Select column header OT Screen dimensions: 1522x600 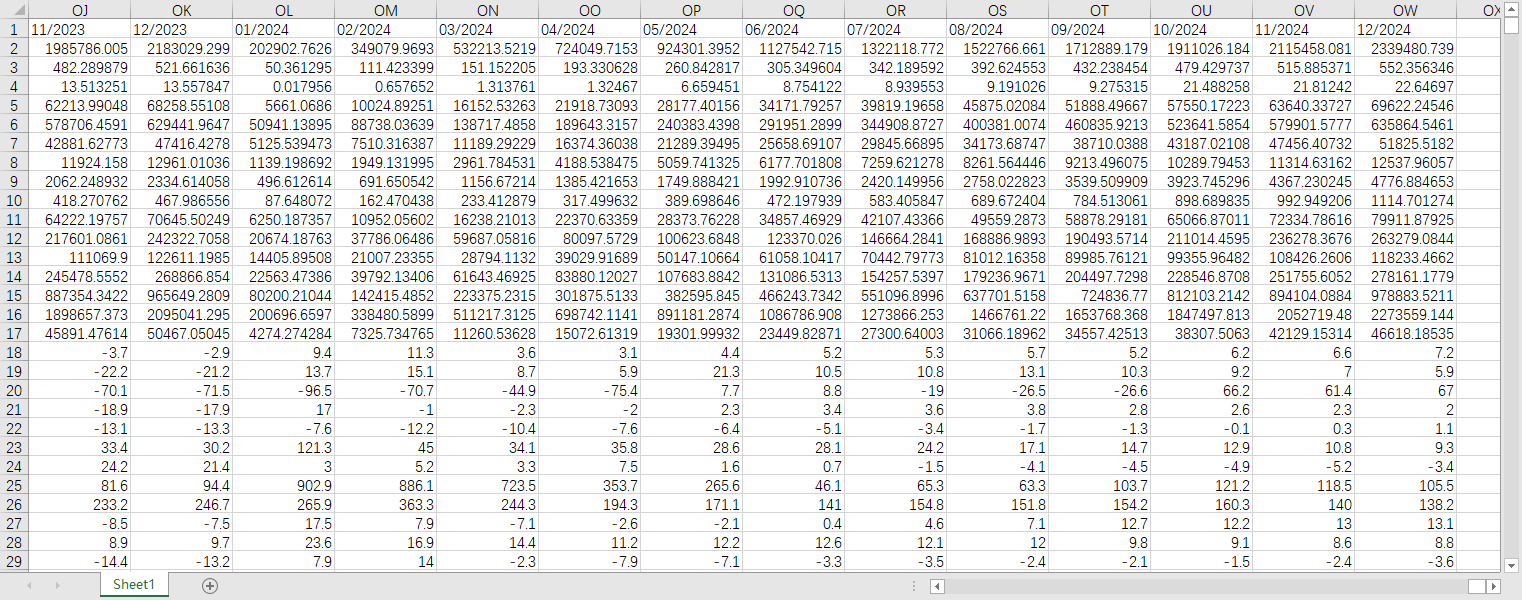click(x=1099, y=10)
